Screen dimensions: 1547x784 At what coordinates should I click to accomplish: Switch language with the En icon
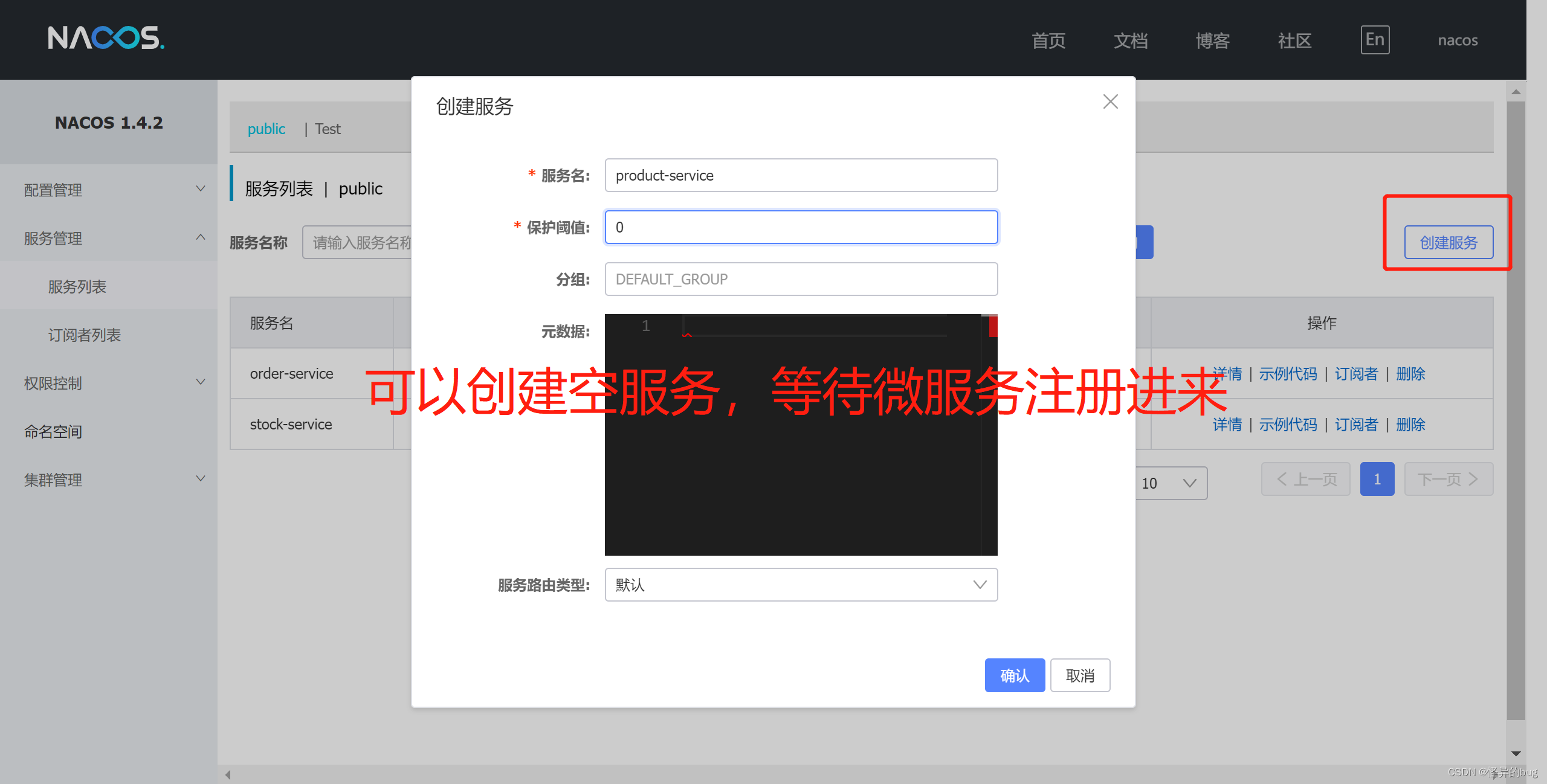coord(1375,40)
